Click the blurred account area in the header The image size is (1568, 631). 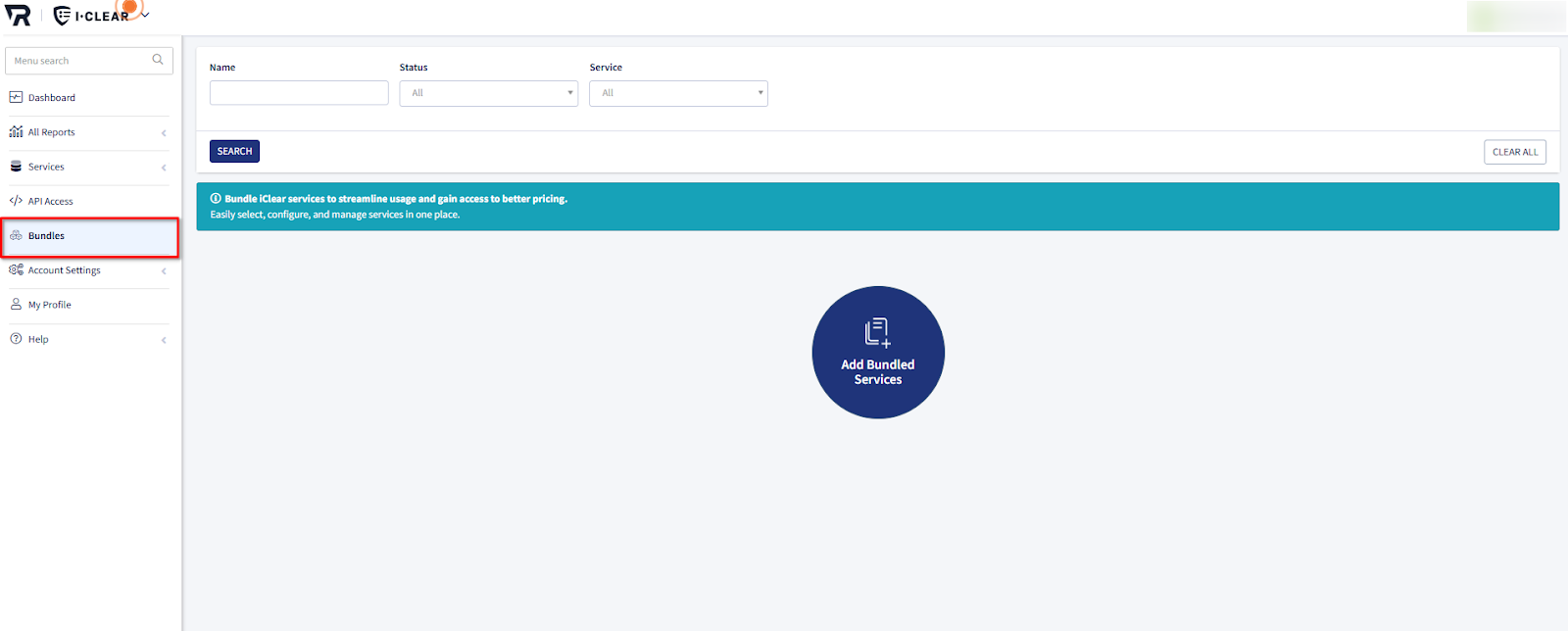[x=1515, y=16]
